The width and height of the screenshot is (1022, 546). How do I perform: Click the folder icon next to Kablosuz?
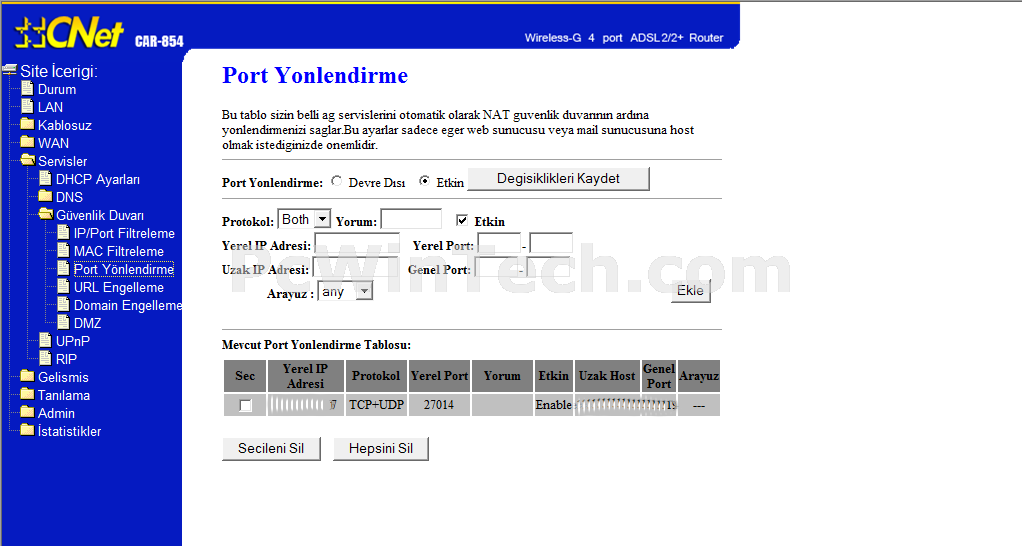click(27, 124)
